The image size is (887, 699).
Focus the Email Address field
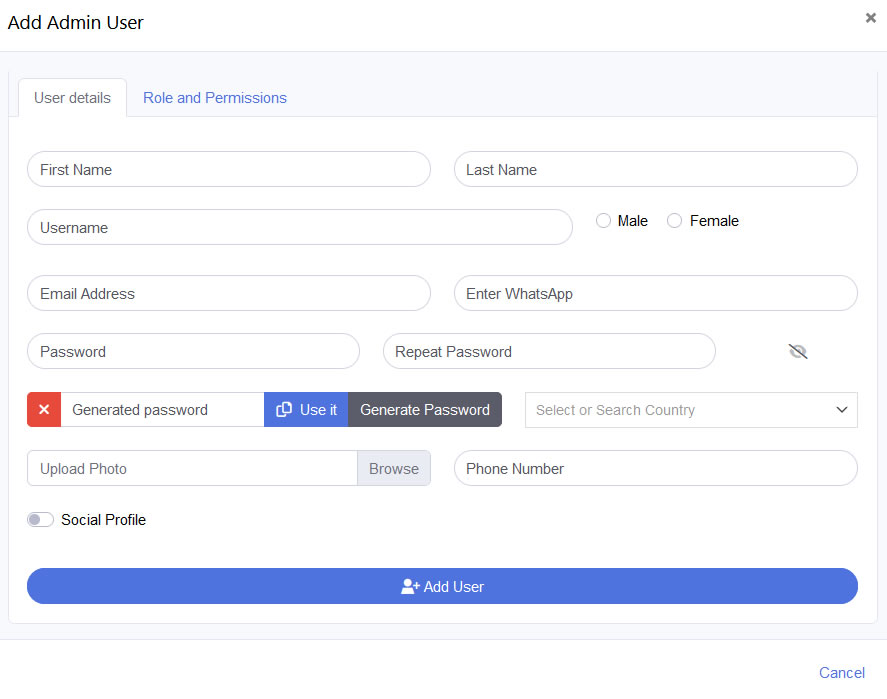click(228, 294)
